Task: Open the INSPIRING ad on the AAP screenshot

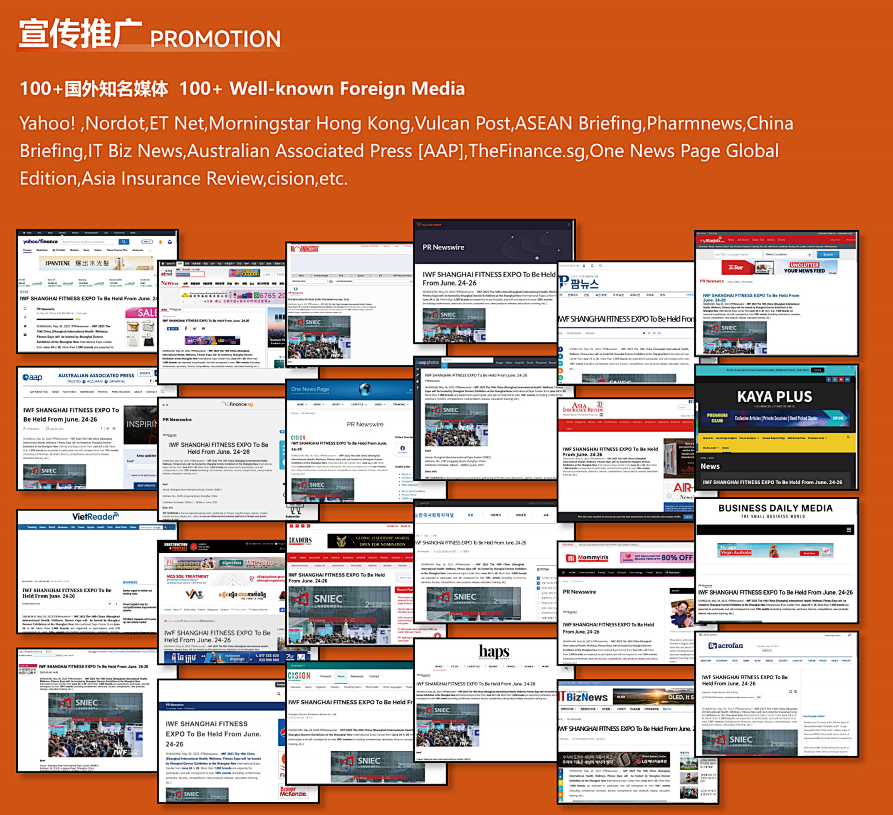Action: (141, 424)
